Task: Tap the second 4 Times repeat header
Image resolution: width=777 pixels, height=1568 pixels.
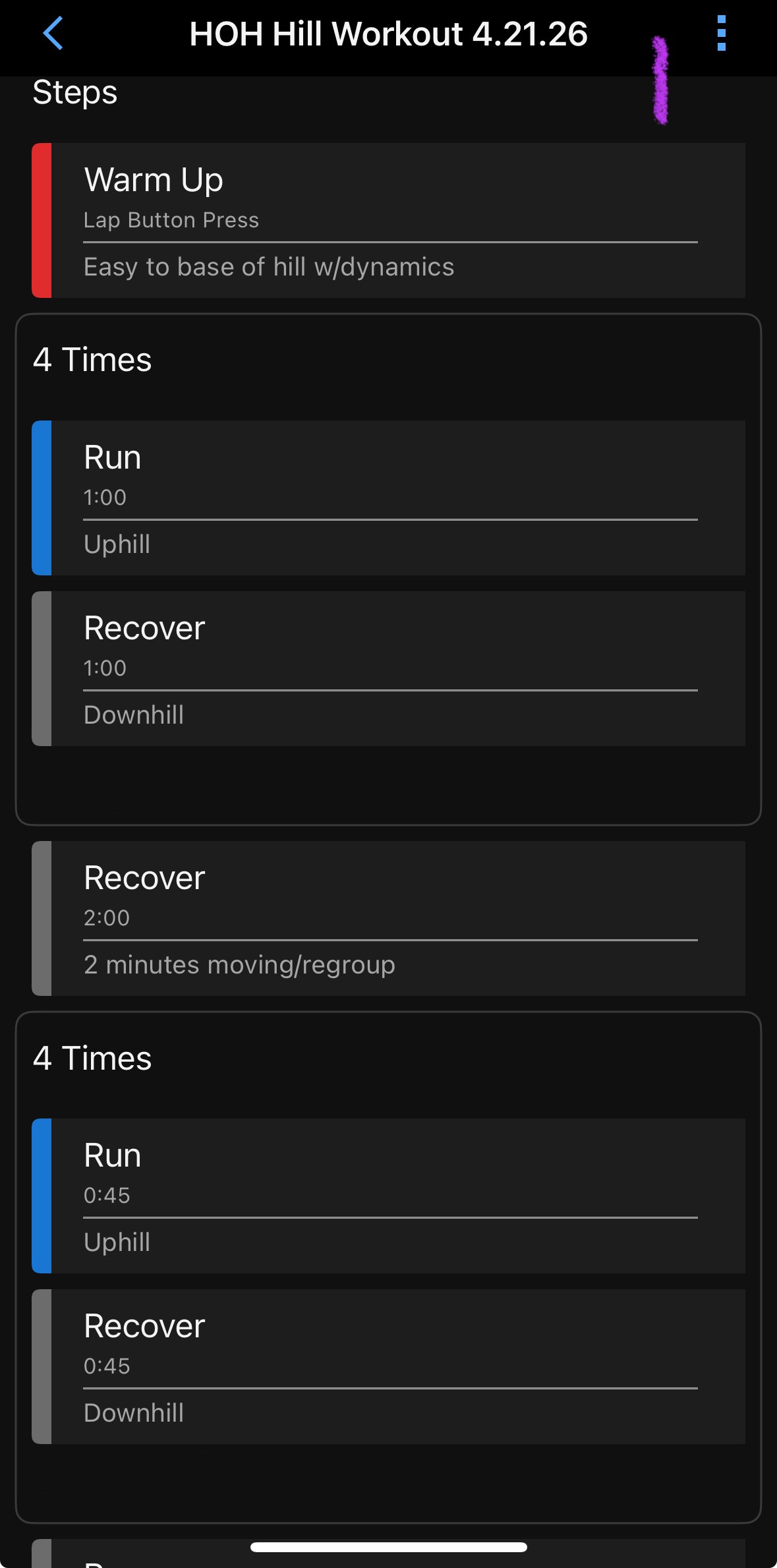Action: (x=92, y=1058)
